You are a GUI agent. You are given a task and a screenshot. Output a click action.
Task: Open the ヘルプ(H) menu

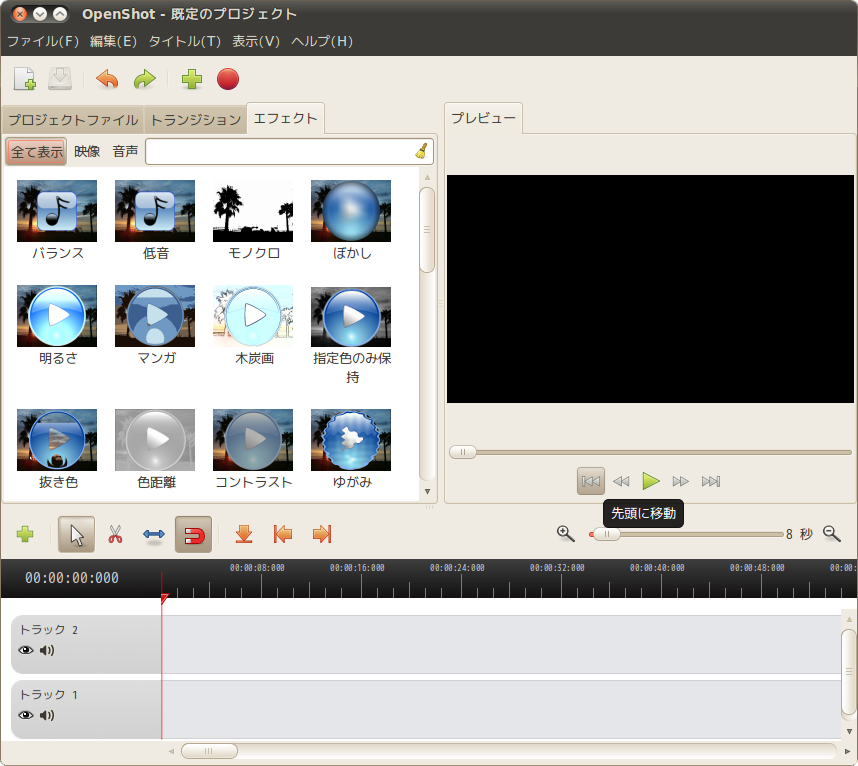(x=322, y=41)
